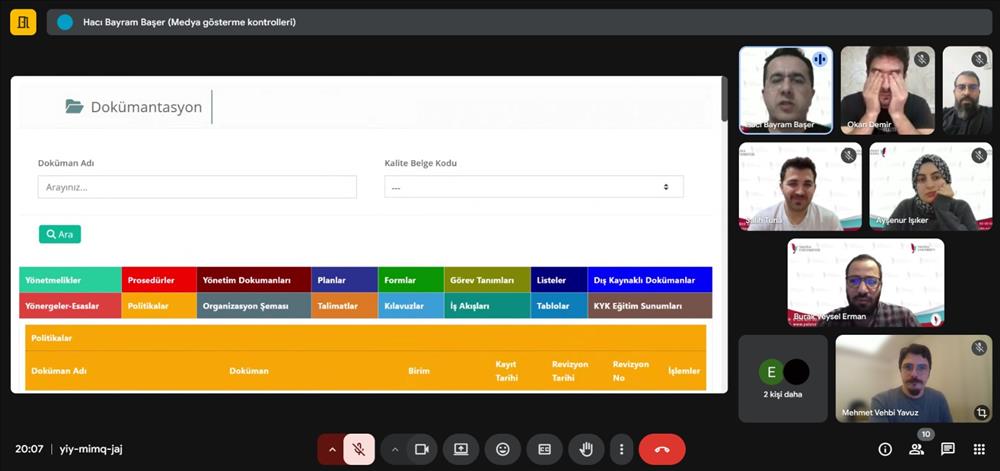Toggle the camera button
1000x471 pixels.
tap(422, 450)
